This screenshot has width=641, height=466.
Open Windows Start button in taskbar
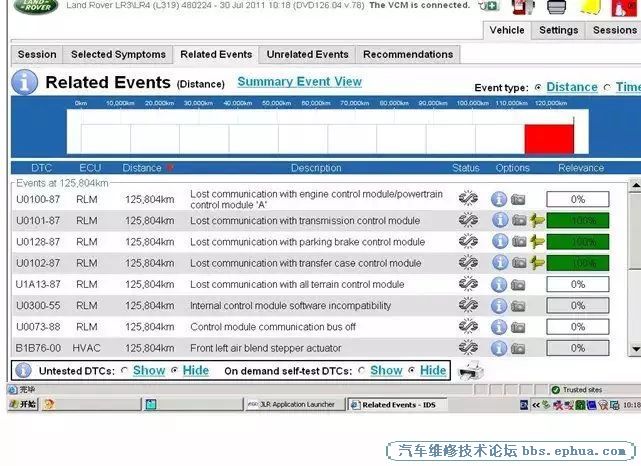[23, 405]
